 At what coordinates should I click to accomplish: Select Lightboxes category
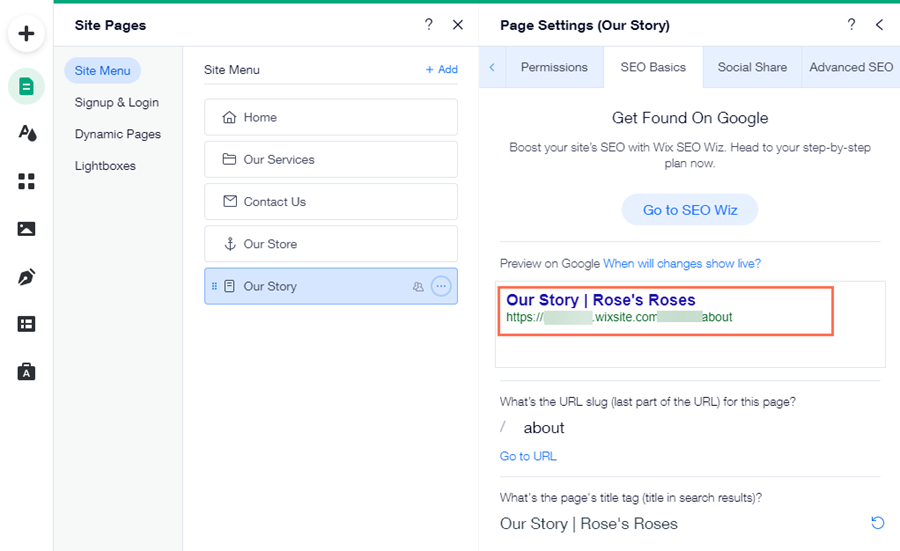pos(105,166)
